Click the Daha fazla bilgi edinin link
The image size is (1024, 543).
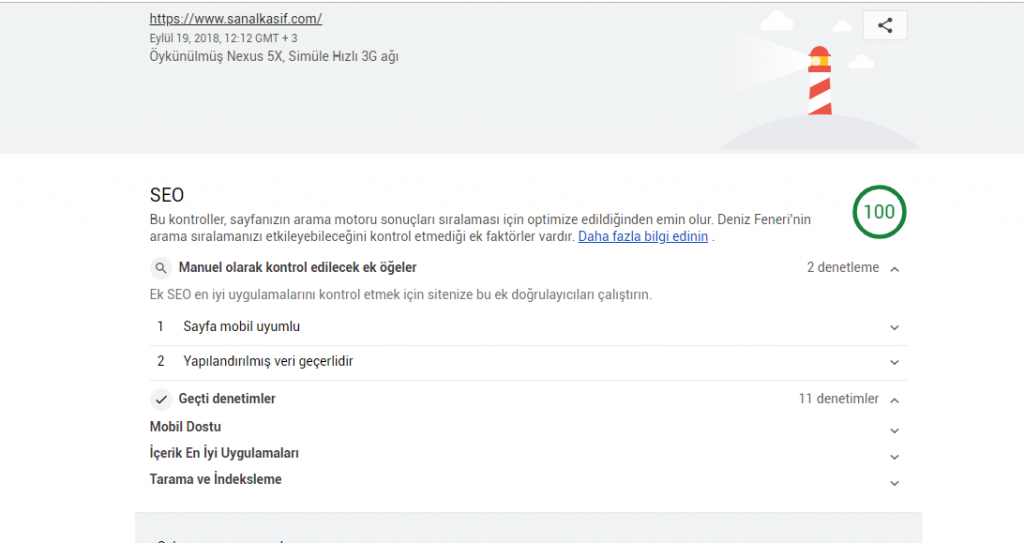click(x=642, y=237)
